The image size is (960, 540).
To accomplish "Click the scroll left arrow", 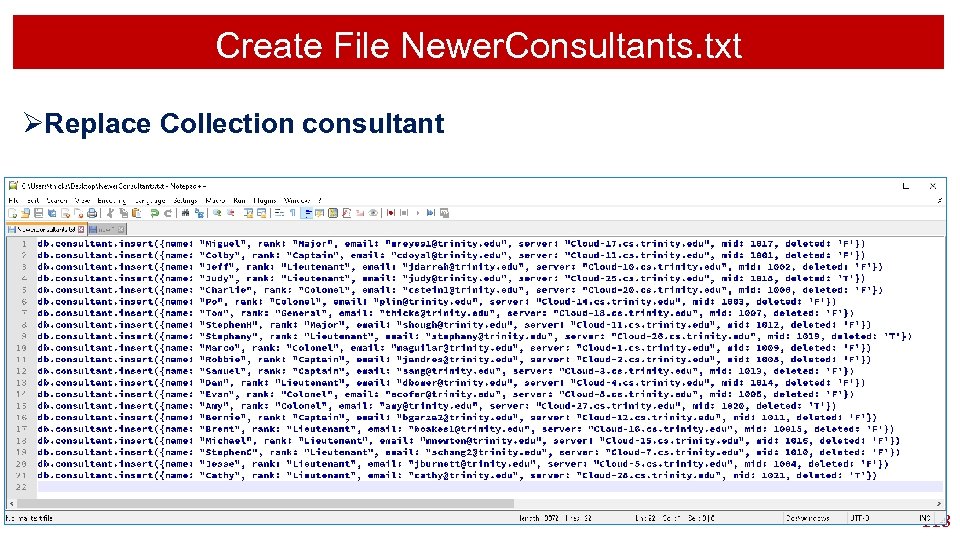I will 11,503.
